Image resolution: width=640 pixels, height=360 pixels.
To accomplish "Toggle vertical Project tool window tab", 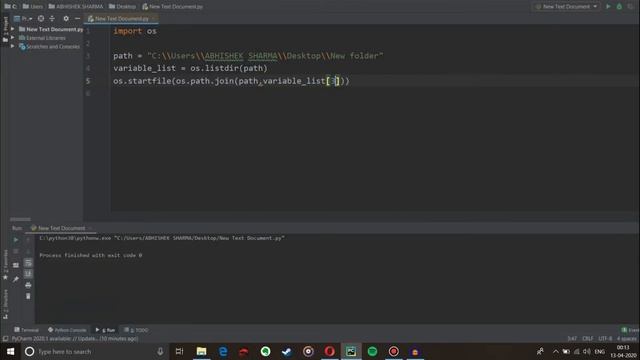I will [5, 29].
